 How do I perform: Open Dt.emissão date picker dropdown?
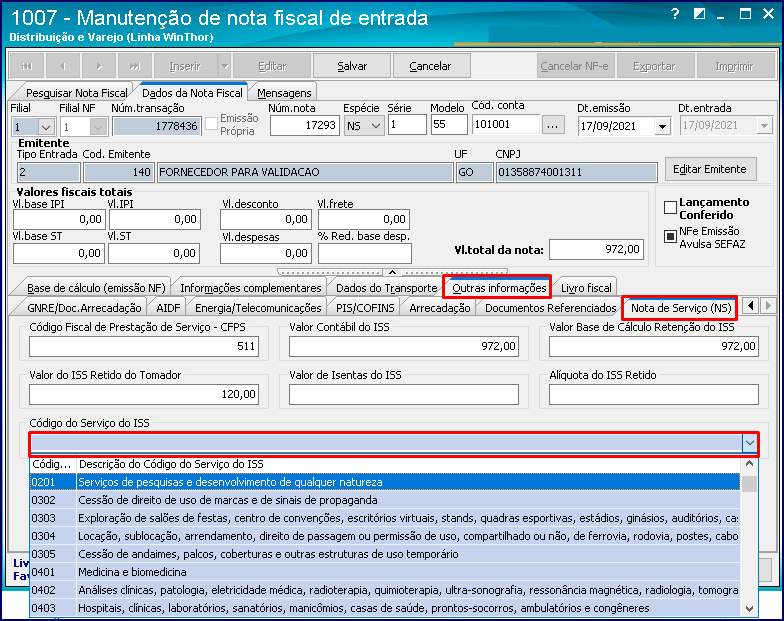pyautogui.click(x=662, y=127)
